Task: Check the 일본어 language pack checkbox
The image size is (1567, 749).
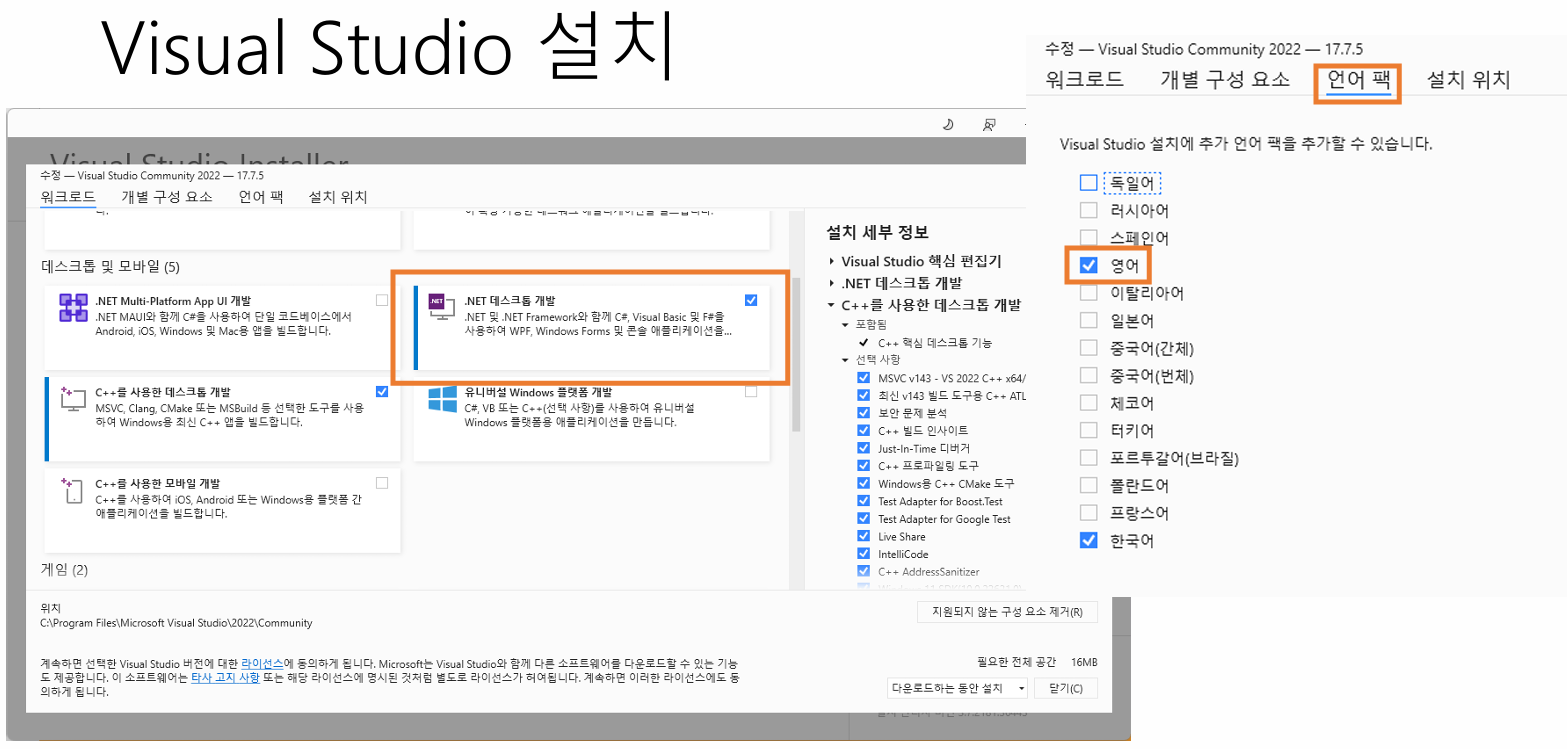Action: [1089, 320]
